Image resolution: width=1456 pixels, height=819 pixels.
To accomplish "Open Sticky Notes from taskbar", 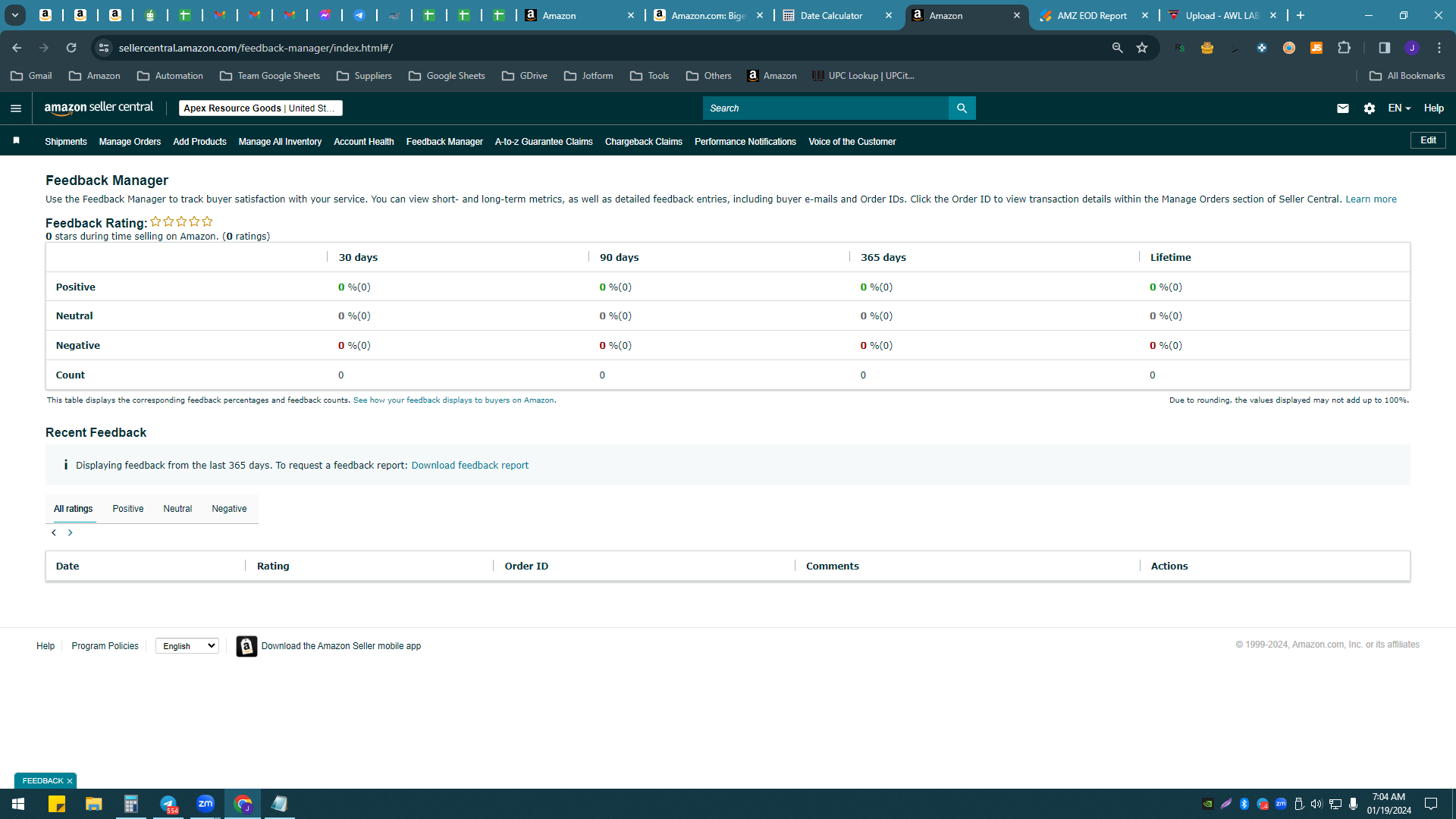I will pos(57,804).
